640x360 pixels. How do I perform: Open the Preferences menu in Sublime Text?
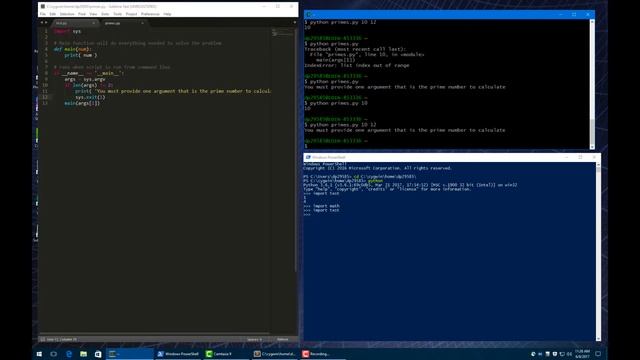pyautogui.click(x=150, y=14)
